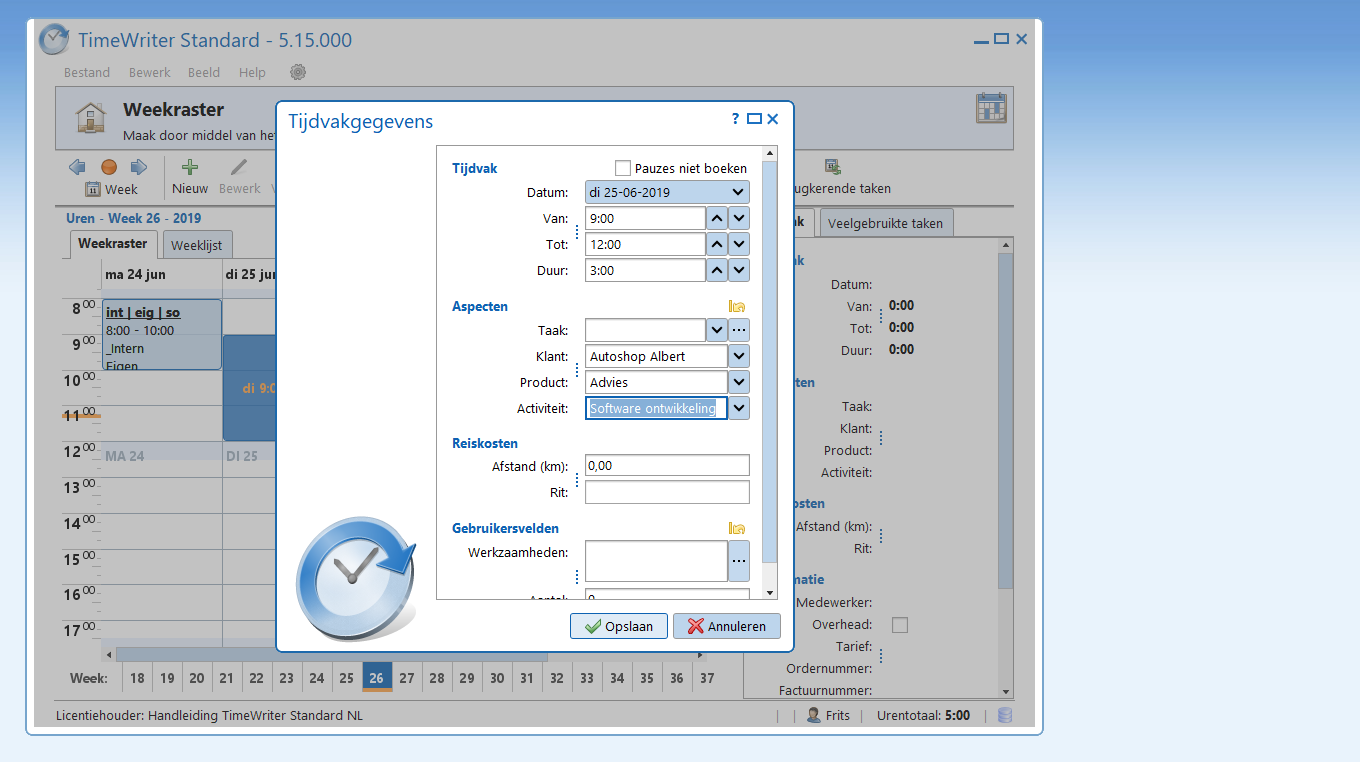The height and width of the screenshot is (762, 1360).
Task: Cancel the dialog with Annuleren
Action: tap(726, 626)
